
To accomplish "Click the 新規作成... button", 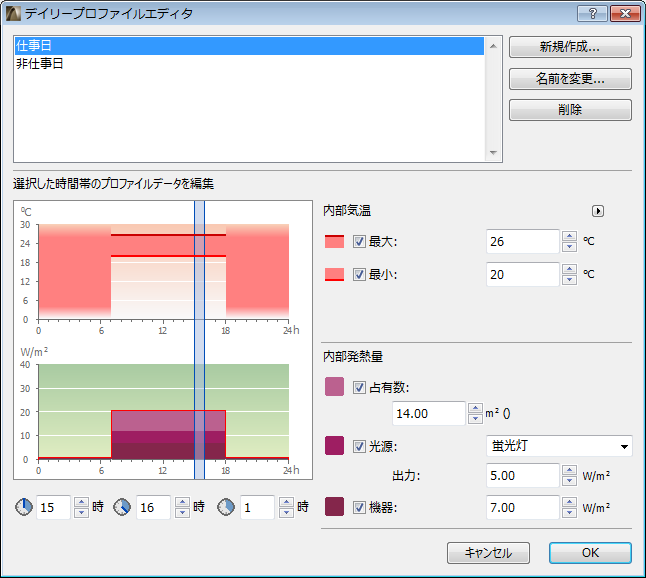I will click(x=570, y=47).
